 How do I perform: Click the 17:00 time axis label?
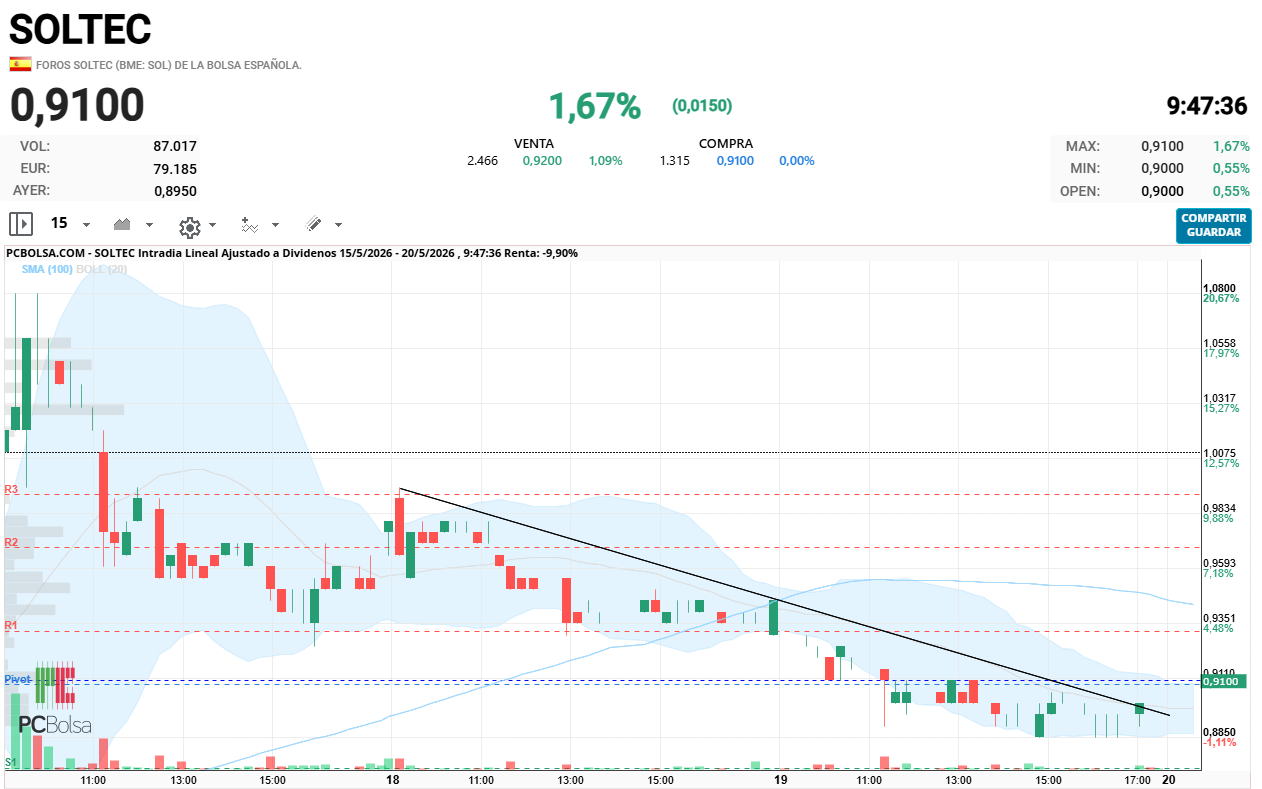tap(1137, 779)
